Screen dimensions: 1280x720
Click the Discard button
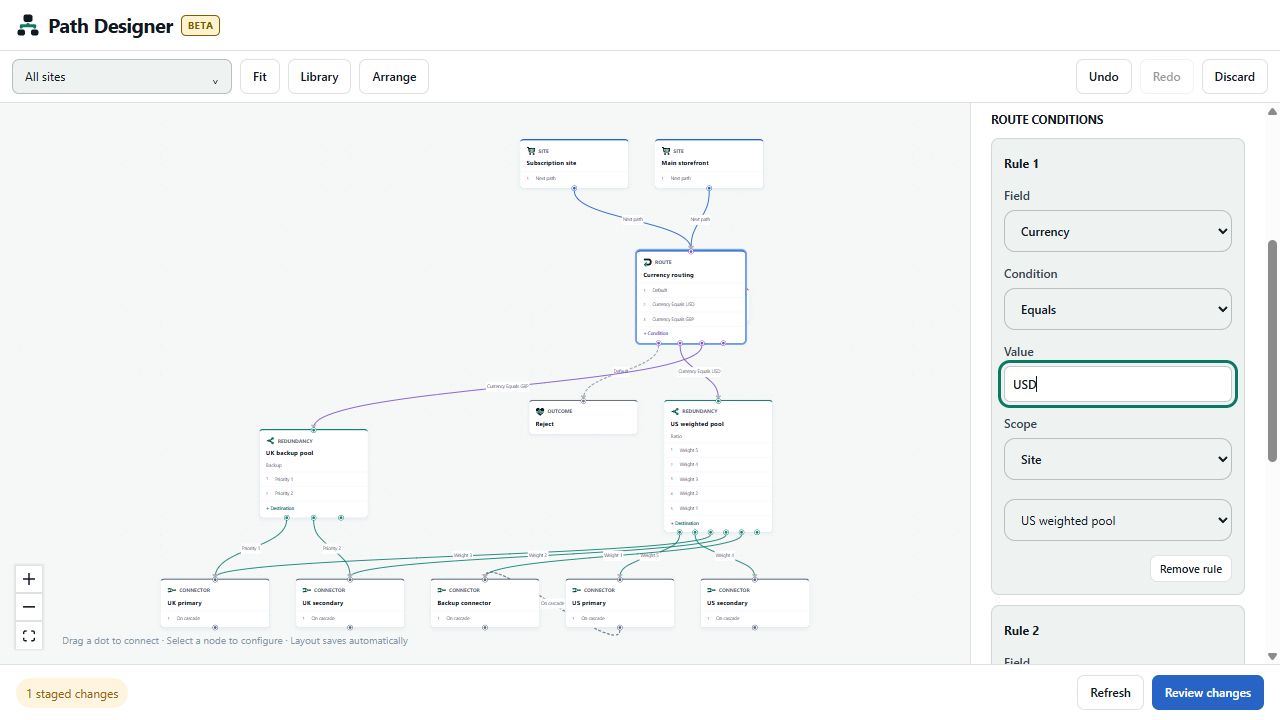(1235, 77)
